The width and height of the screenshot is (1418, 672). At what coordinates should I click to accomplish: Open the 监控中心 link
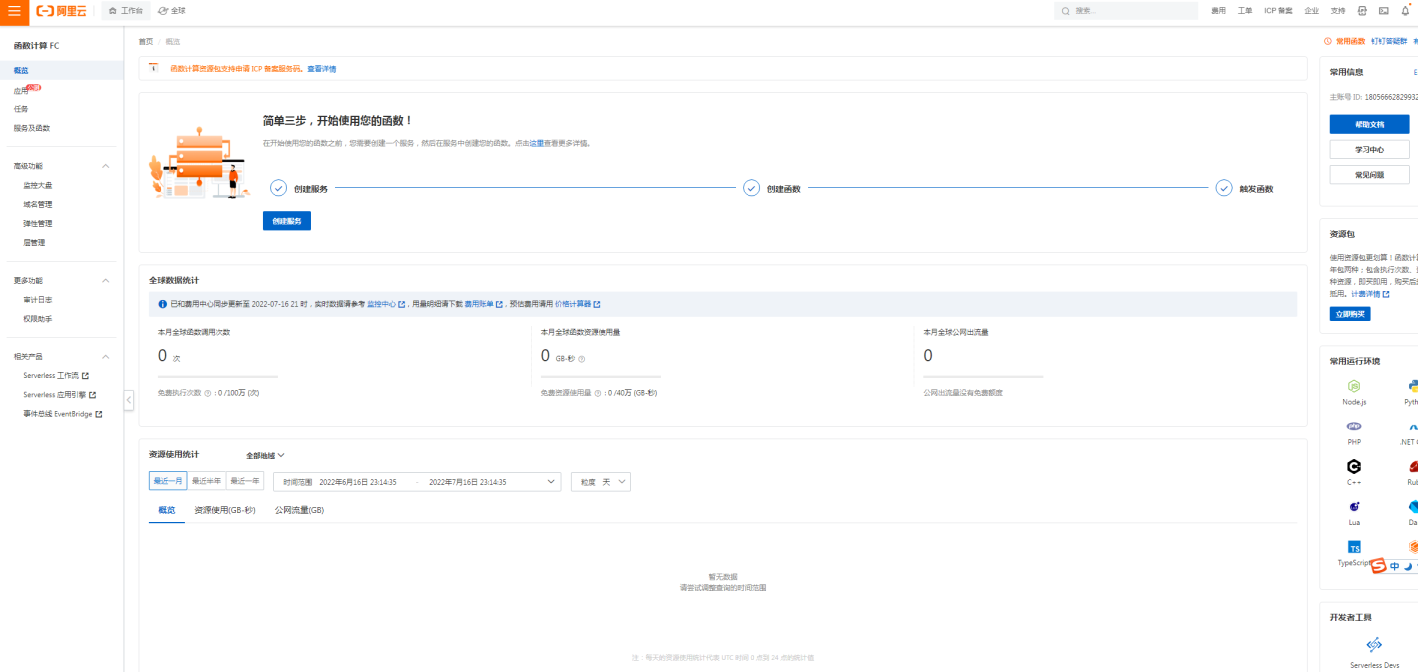[x=386, y=304]
